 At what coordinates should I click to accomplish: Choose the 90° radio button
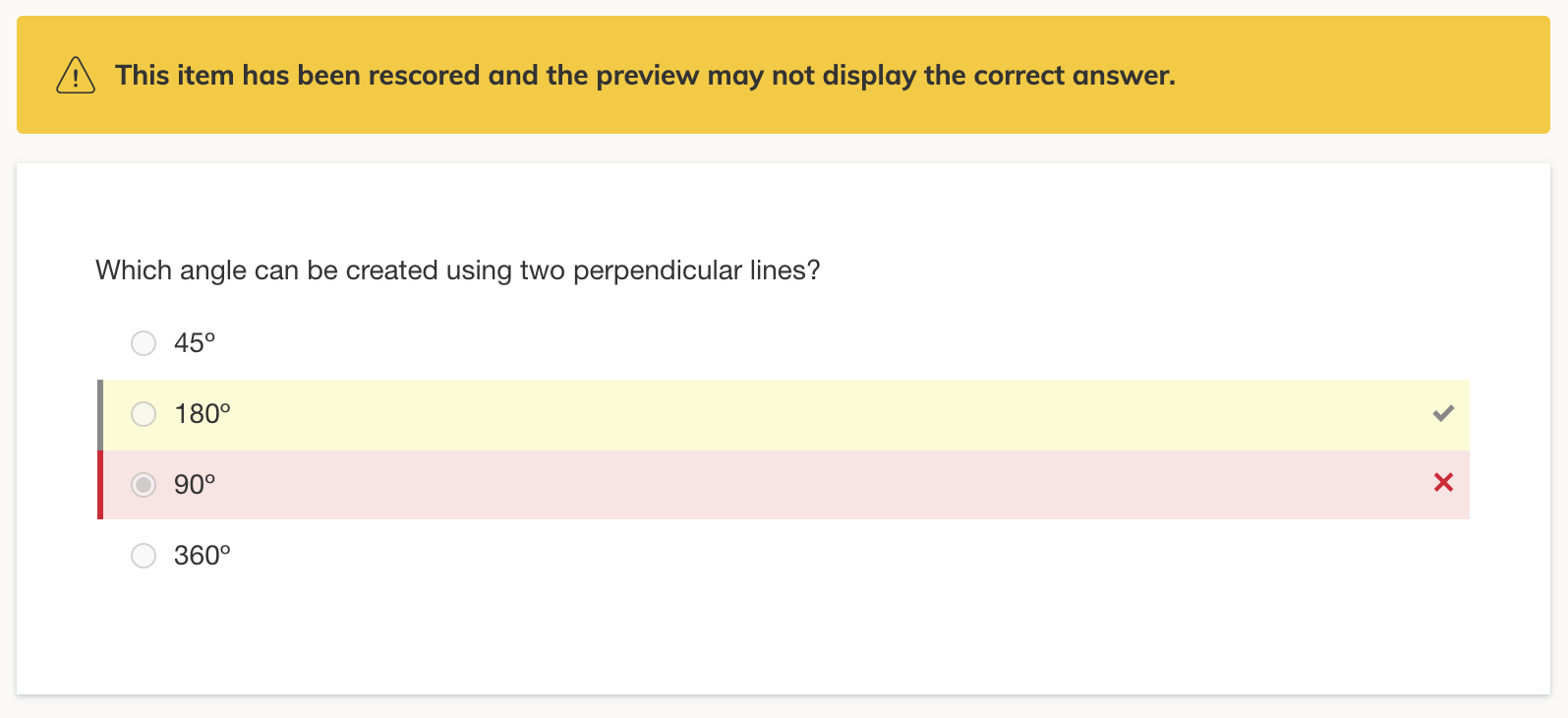point(144,485)
